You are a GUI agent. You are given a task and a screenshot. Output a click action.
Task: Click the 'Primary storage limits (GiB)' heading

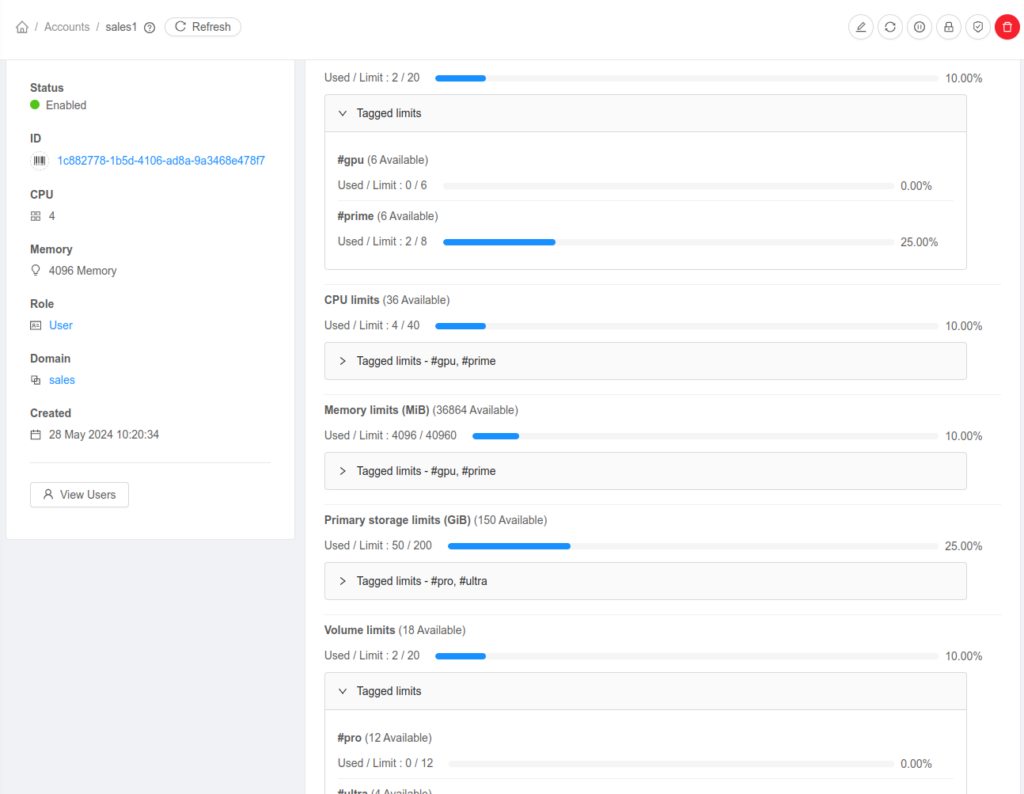click(397, 520)
